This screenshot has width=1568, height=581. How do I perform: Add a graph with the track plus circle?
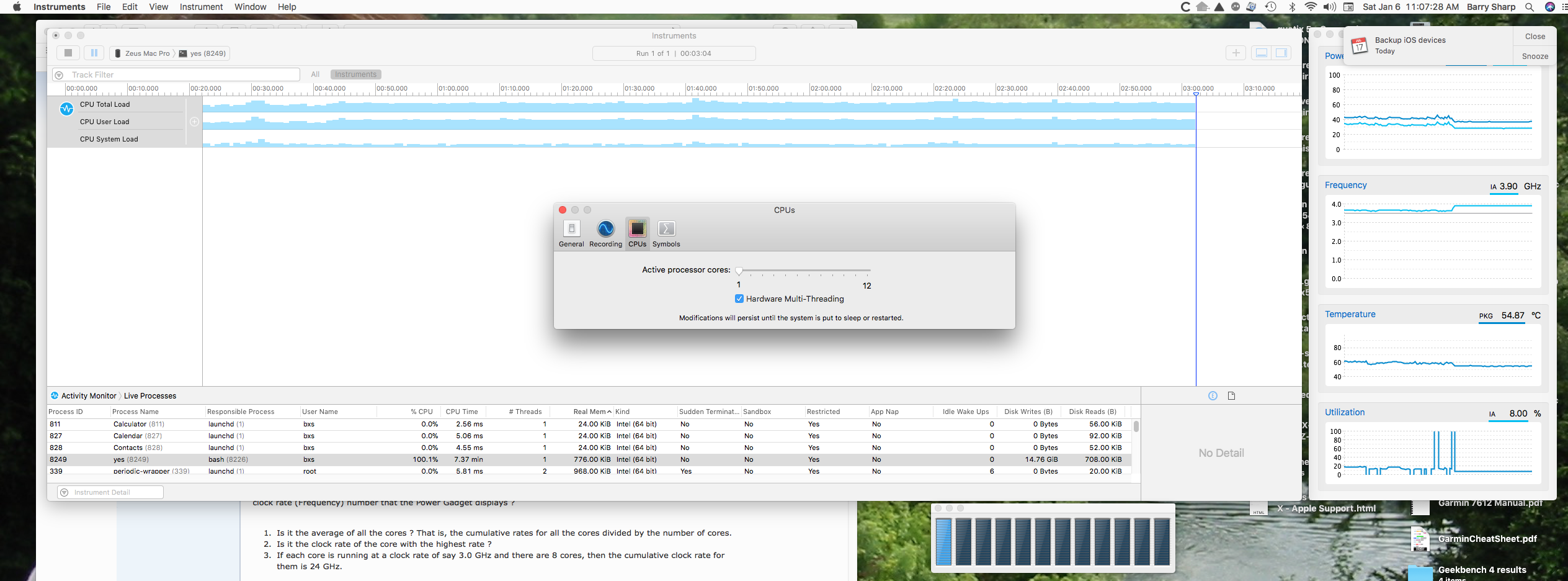(x=194, y=122)
